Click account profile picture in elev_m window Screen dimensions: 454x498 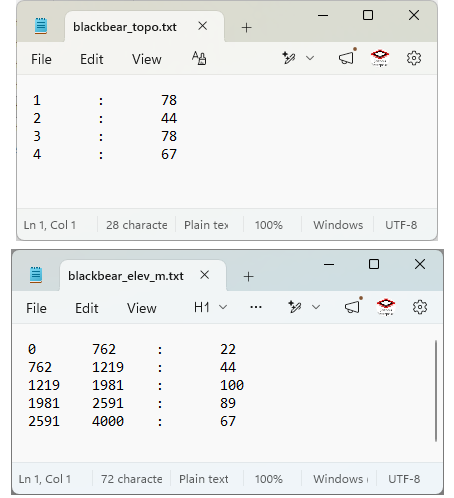point(386,307)
